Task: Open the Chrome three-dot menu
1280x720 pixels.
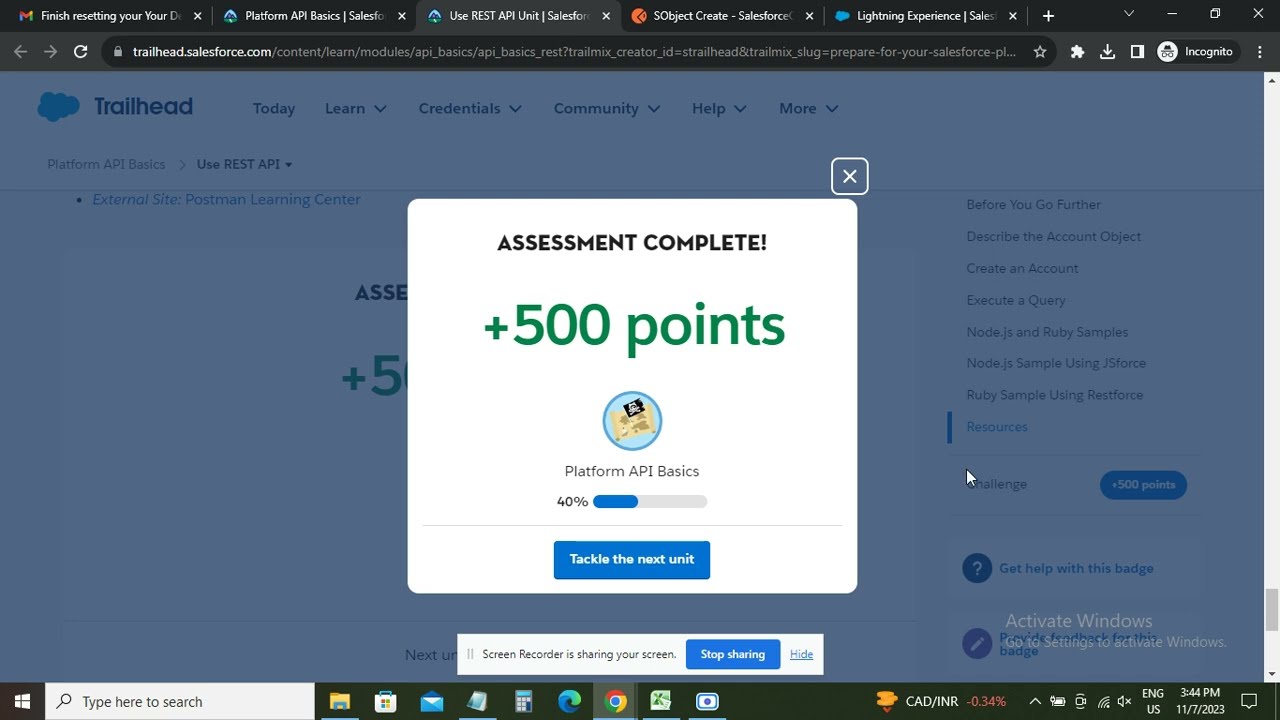Action: 1260,52
